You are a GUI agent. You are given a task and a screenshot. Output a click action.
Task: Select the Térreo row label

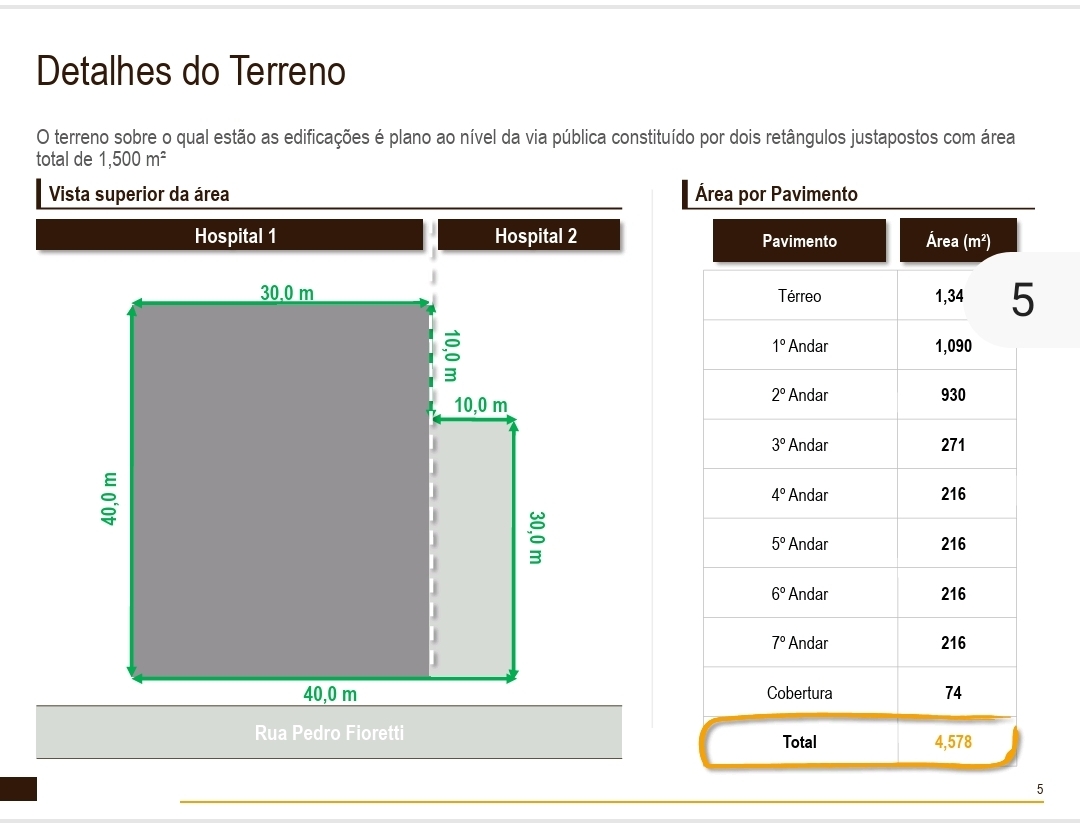[799, 296]
